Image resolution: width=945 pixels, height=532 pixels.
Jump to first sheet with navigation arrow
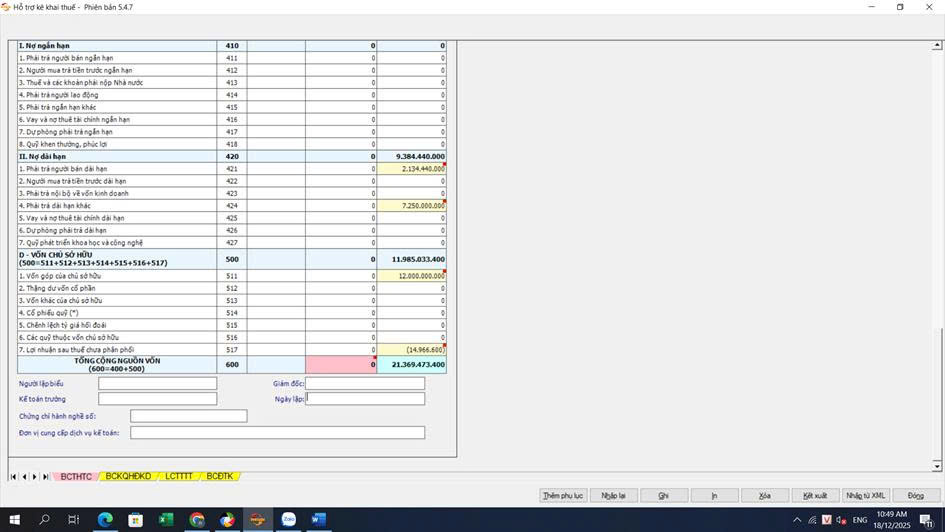[x=13, y=477]
